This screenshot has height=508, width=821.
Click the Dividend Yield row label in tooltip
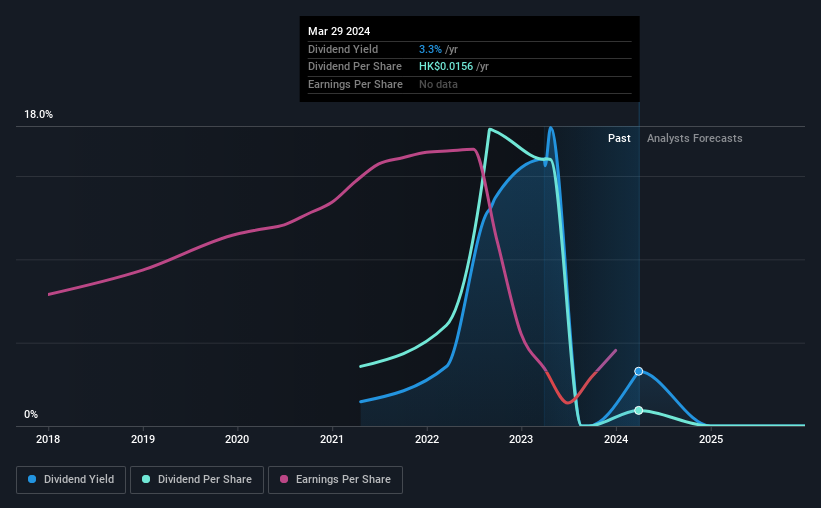(x=343, y=49)
